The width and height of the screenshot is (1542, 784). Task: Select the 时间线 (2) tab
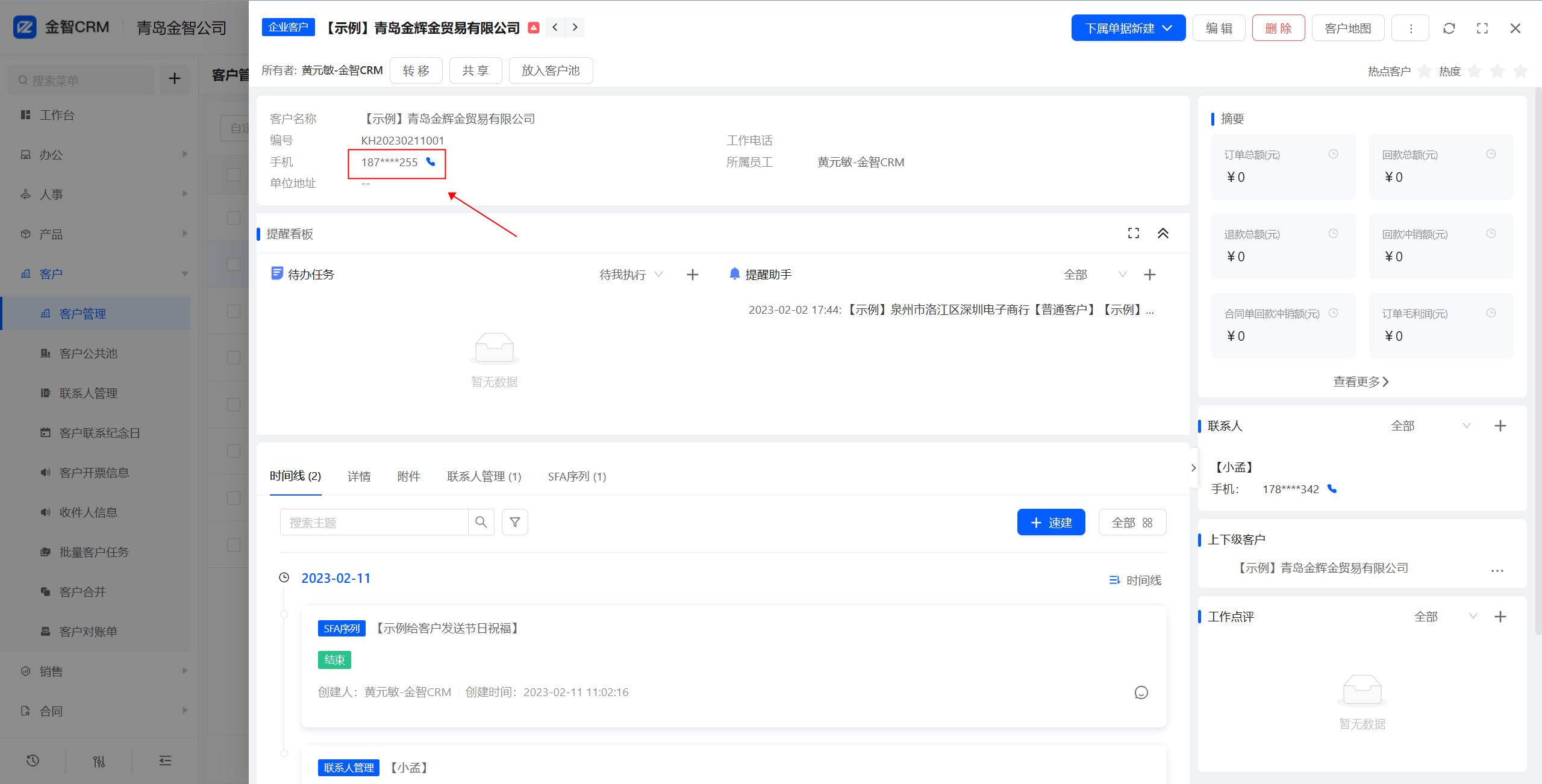295,476
